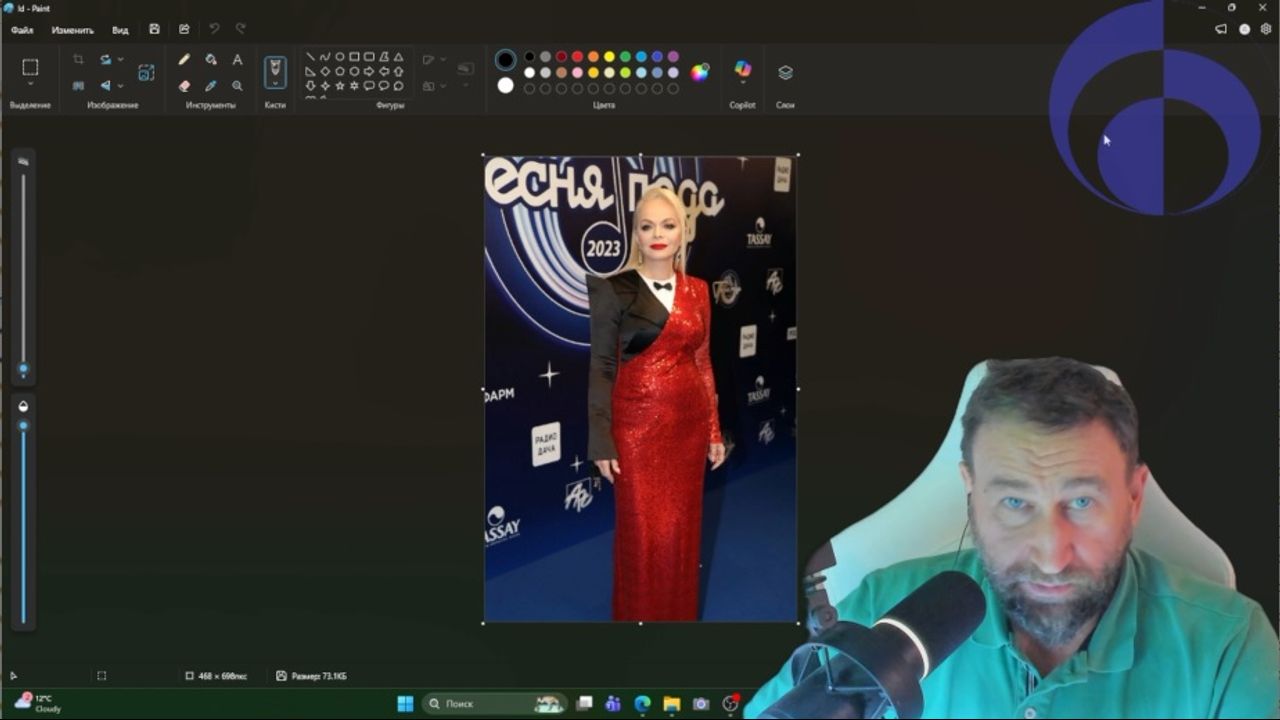The width and height of the screenshot is (1280, 720).
Task: Click the Save icon in the title bar
Action: (154, 30)
